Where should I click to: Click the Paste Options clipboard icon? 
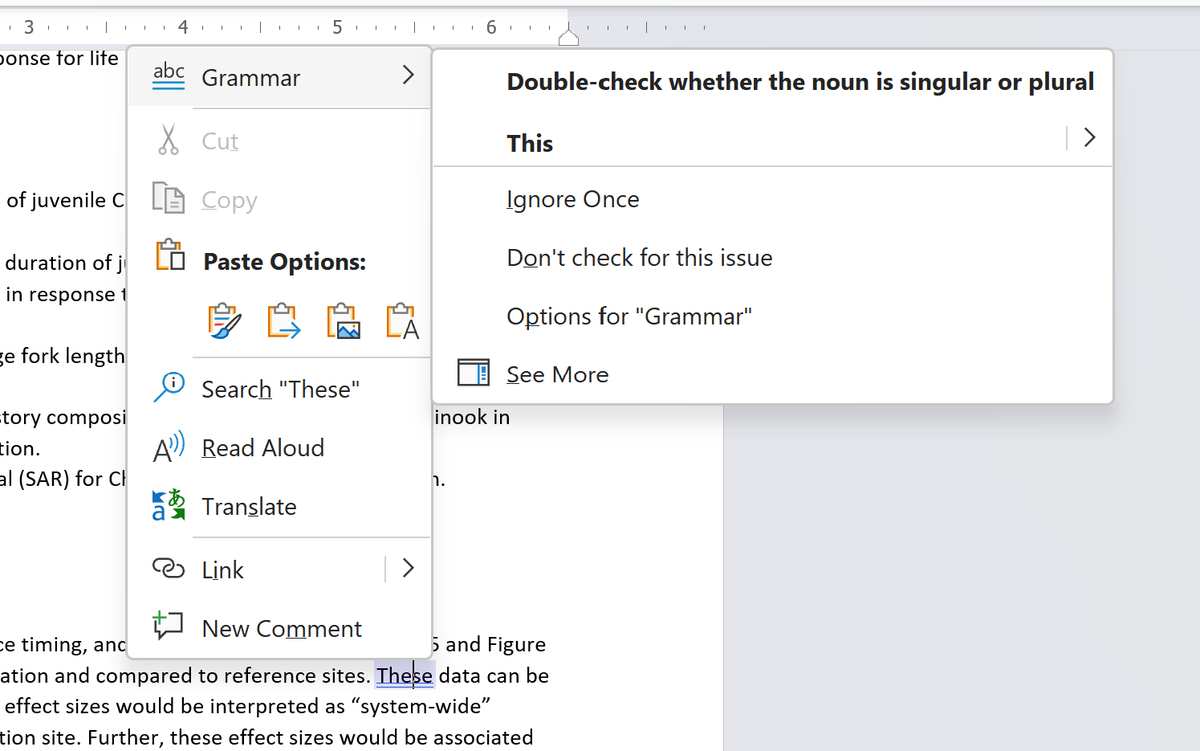coord(170,257)
